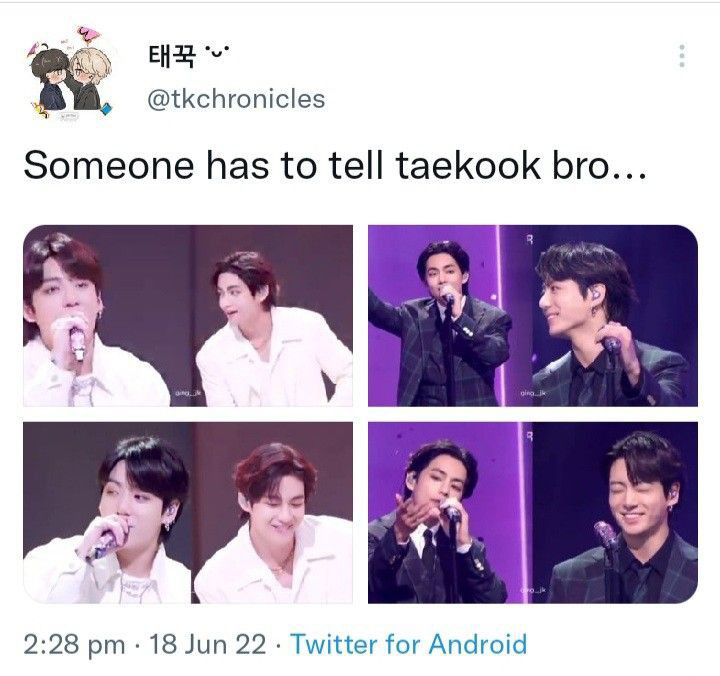Click the 태꾹 display name
Image resolution: width=720 pixels, height=676 pixels.
point(172,56)
